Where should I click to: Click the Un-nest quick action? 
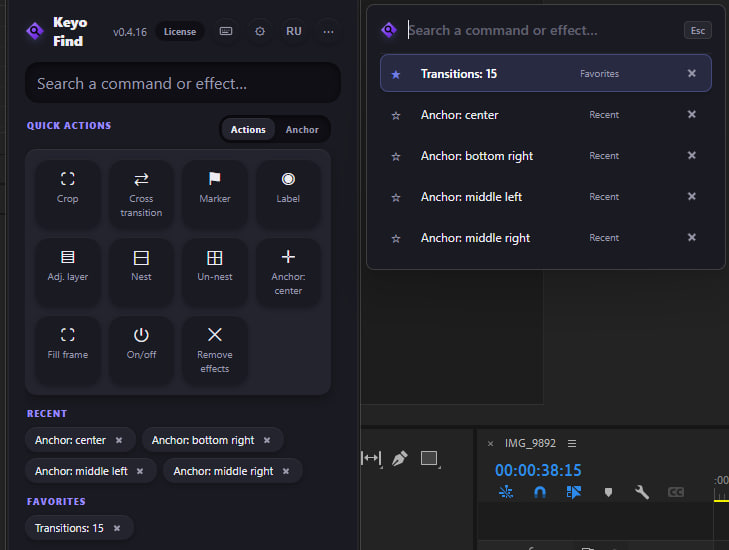[215, 272]
